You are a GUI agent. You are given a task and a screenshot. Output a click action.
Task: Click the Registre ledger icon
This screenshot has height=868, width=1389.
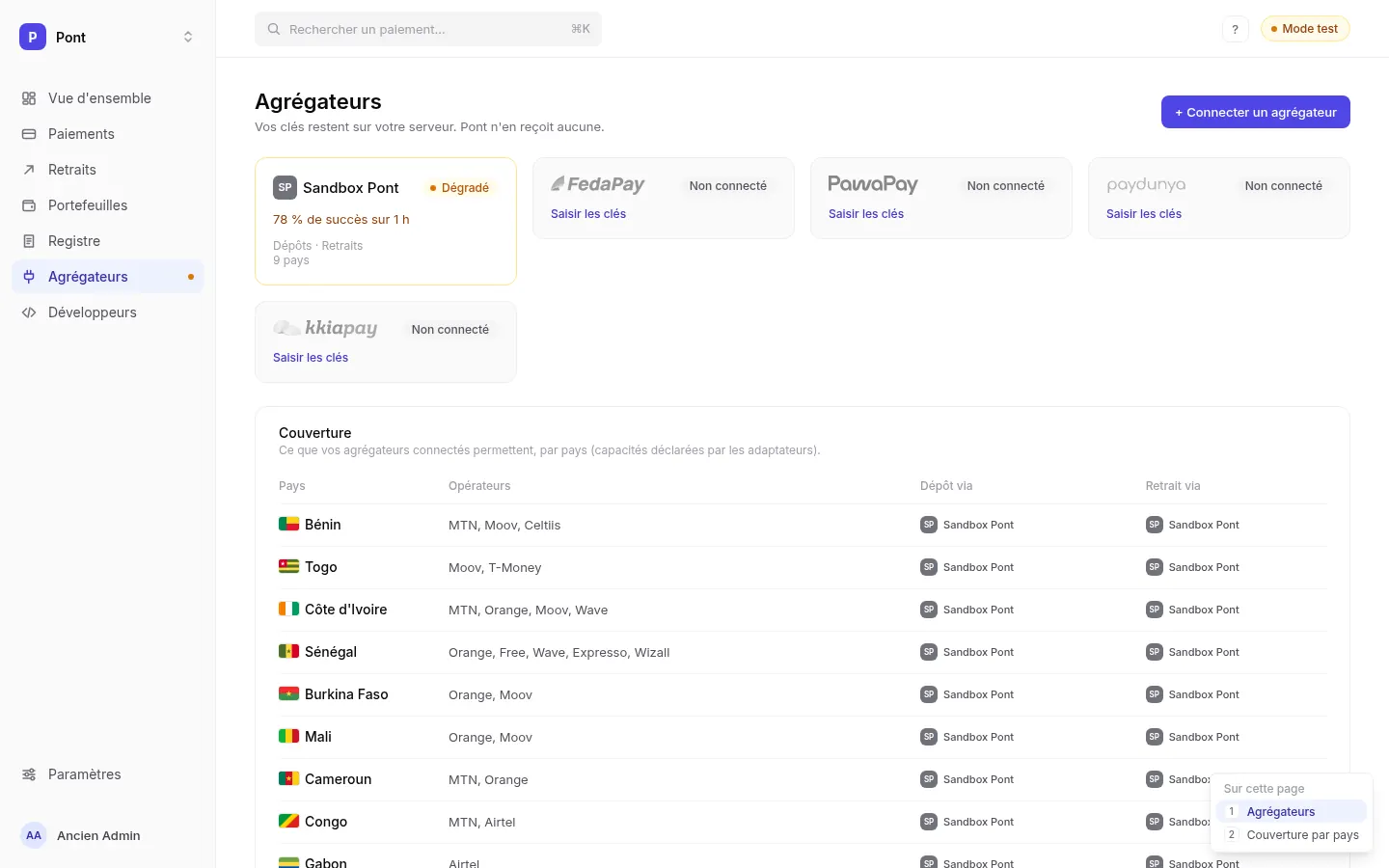pos(29,241)
